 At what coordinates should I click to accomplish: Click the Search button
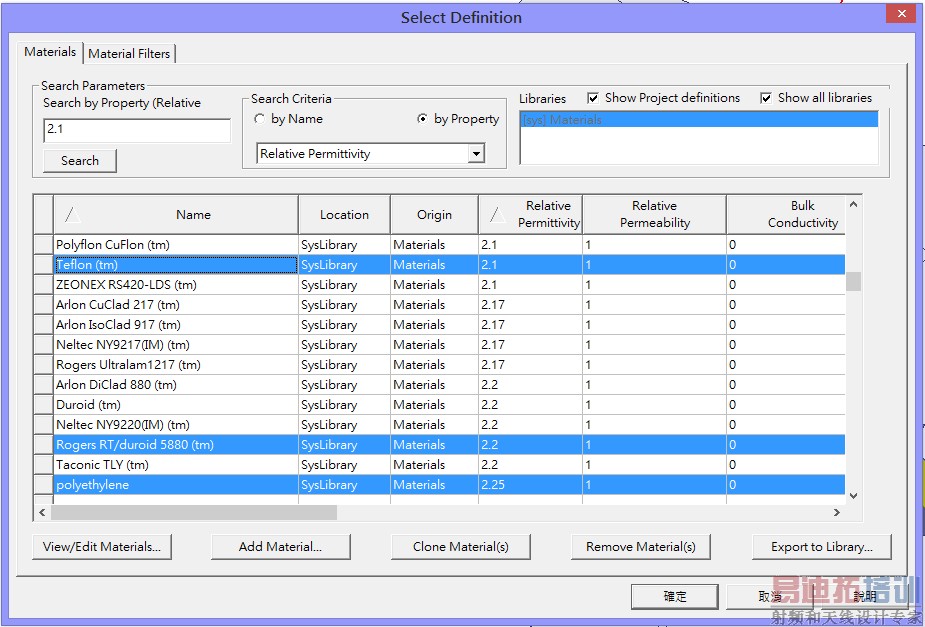(80, 160)
